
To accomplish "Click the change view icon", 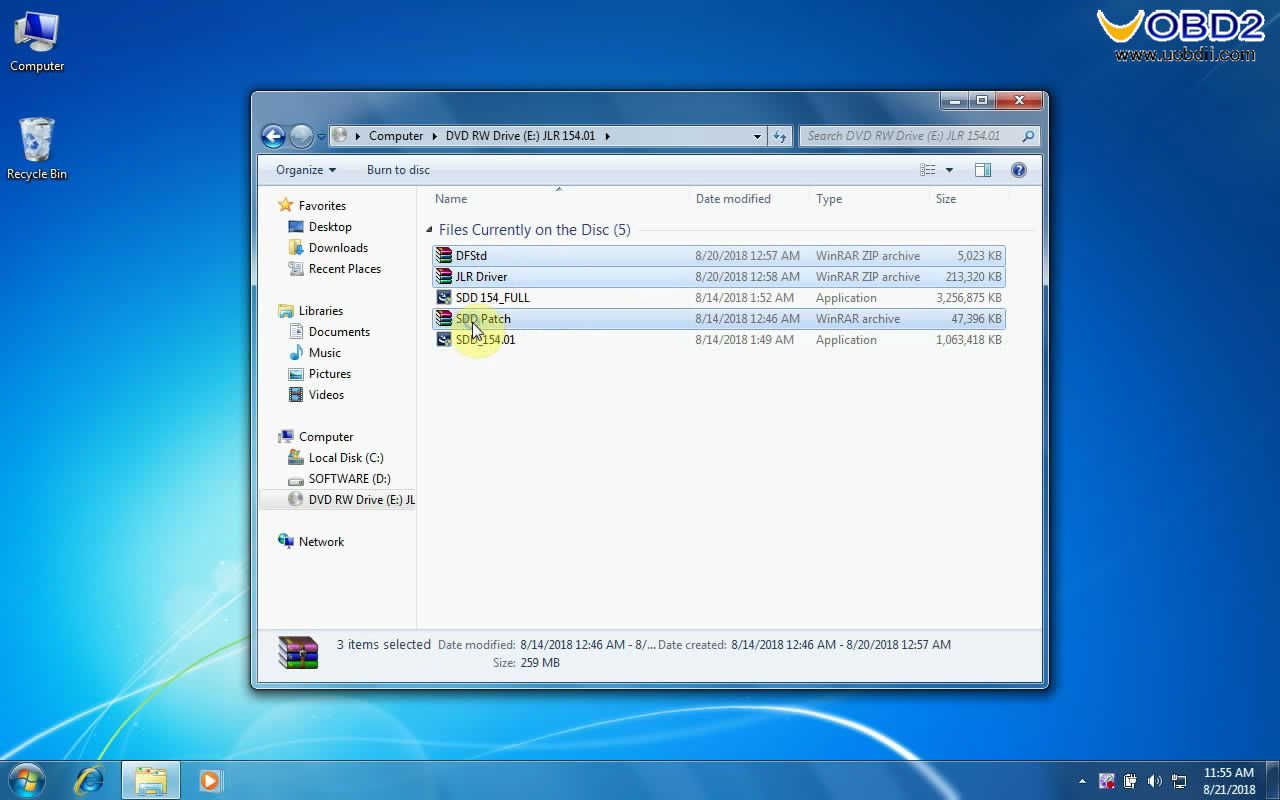I will pos(928,170).
